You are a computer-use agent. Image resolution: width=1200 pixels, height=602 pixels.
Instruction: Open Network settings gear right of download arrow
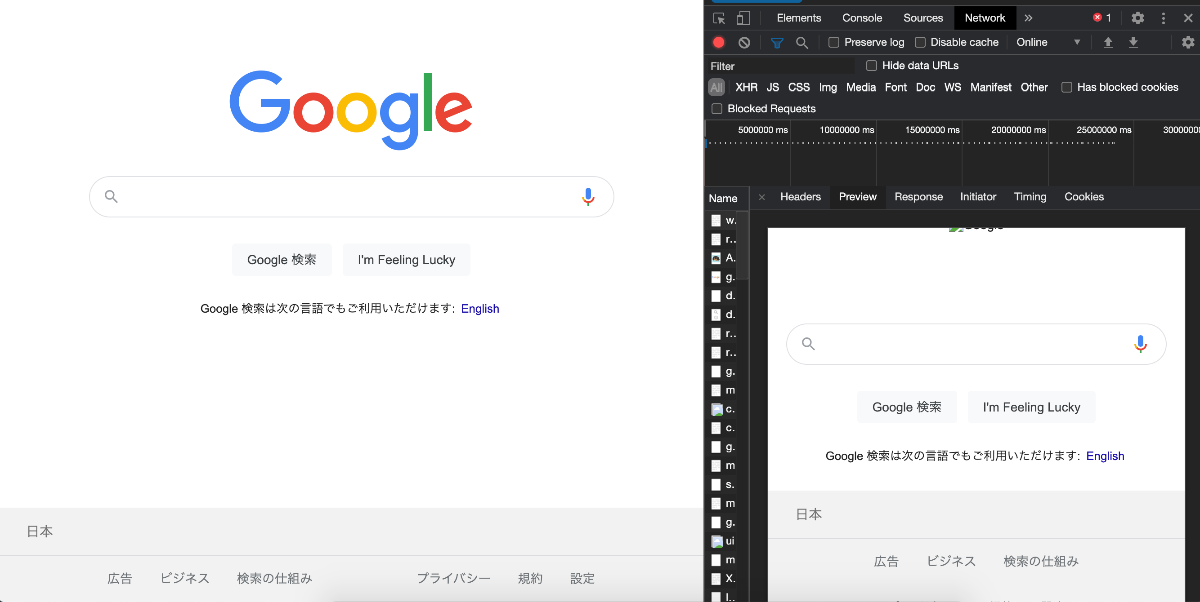click(x=1188, y=42)
